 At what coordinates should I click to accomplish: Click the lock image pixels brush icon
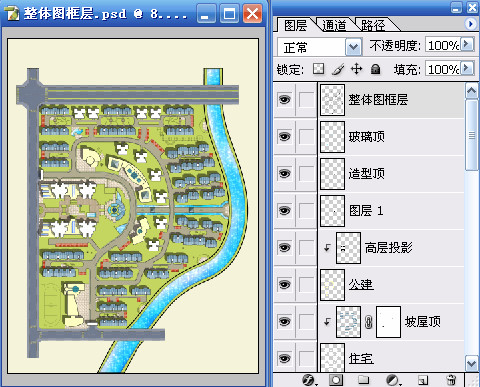pos(338,69)
